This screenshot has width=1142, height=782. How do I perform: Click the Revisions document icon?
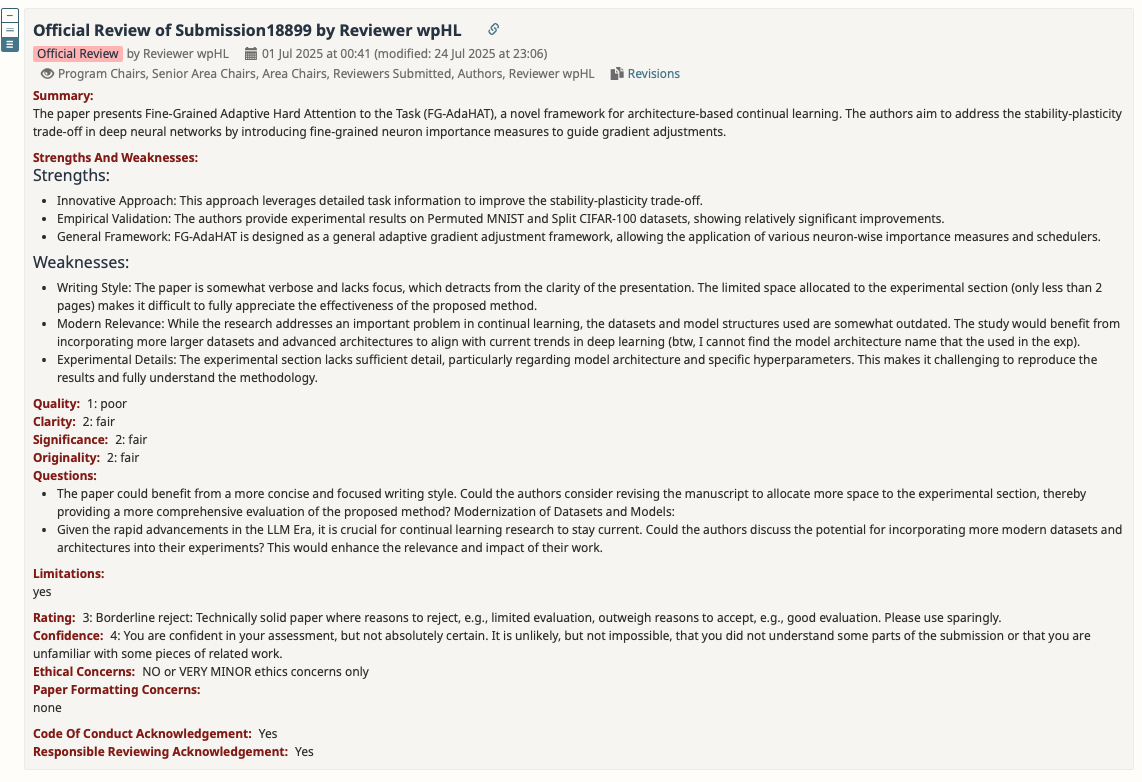[617, 74]
